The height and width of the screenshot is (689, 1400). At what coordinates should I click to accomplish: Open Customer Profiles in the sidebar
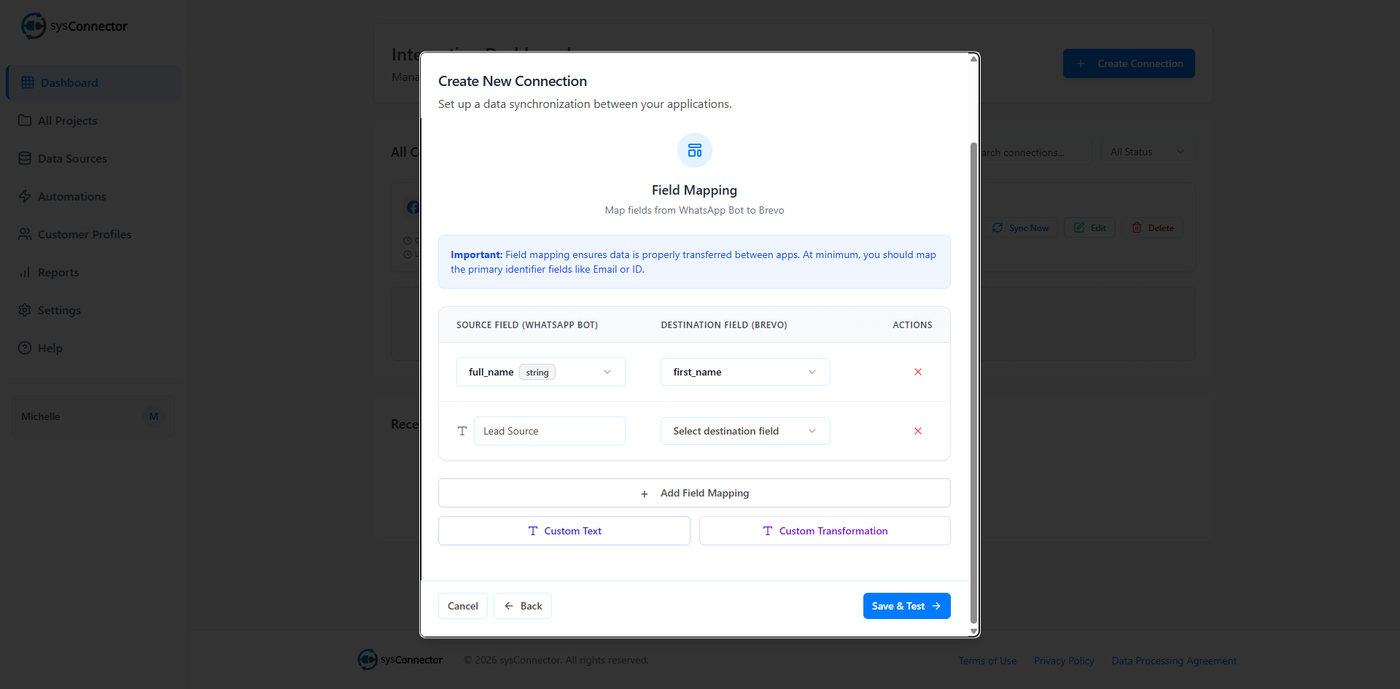(84, 235)
